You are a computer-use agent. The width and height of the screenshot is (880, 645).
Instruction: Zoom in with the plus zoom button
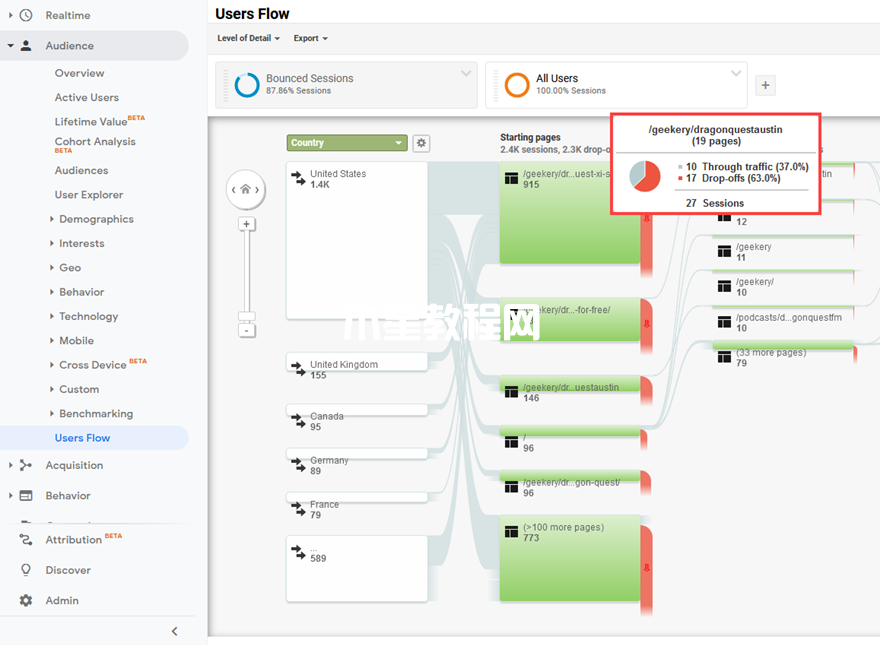[x=246, y=224]
